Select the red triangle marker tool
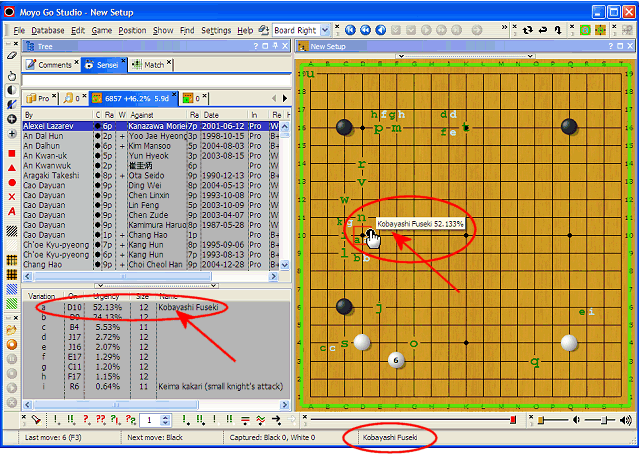Image resolution: width=639 pixels, height=454 pixels. (12, 168)
